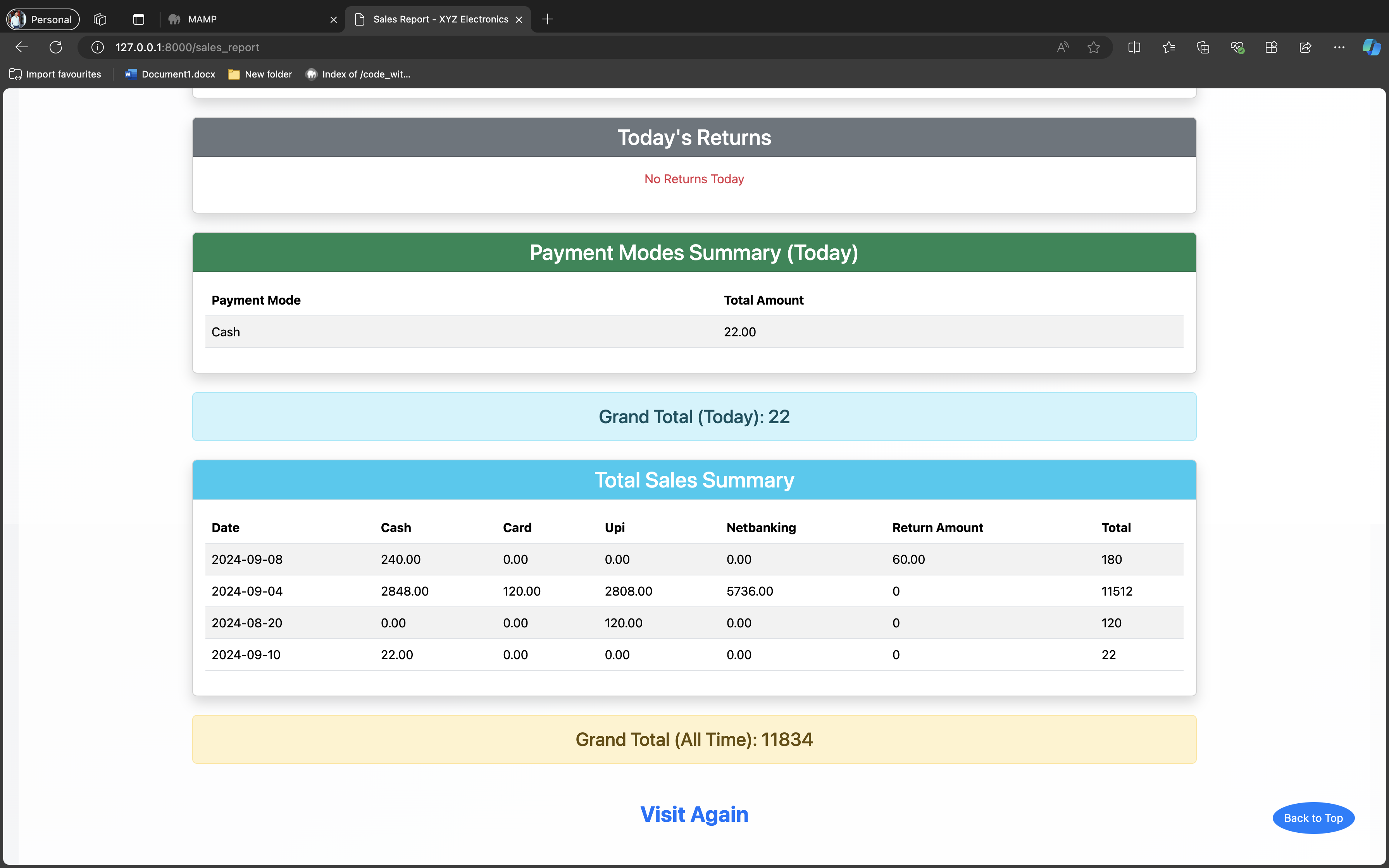Click the Share icon
Image resolution: width=1389 pixels, height=868 pixels.
1305,47
